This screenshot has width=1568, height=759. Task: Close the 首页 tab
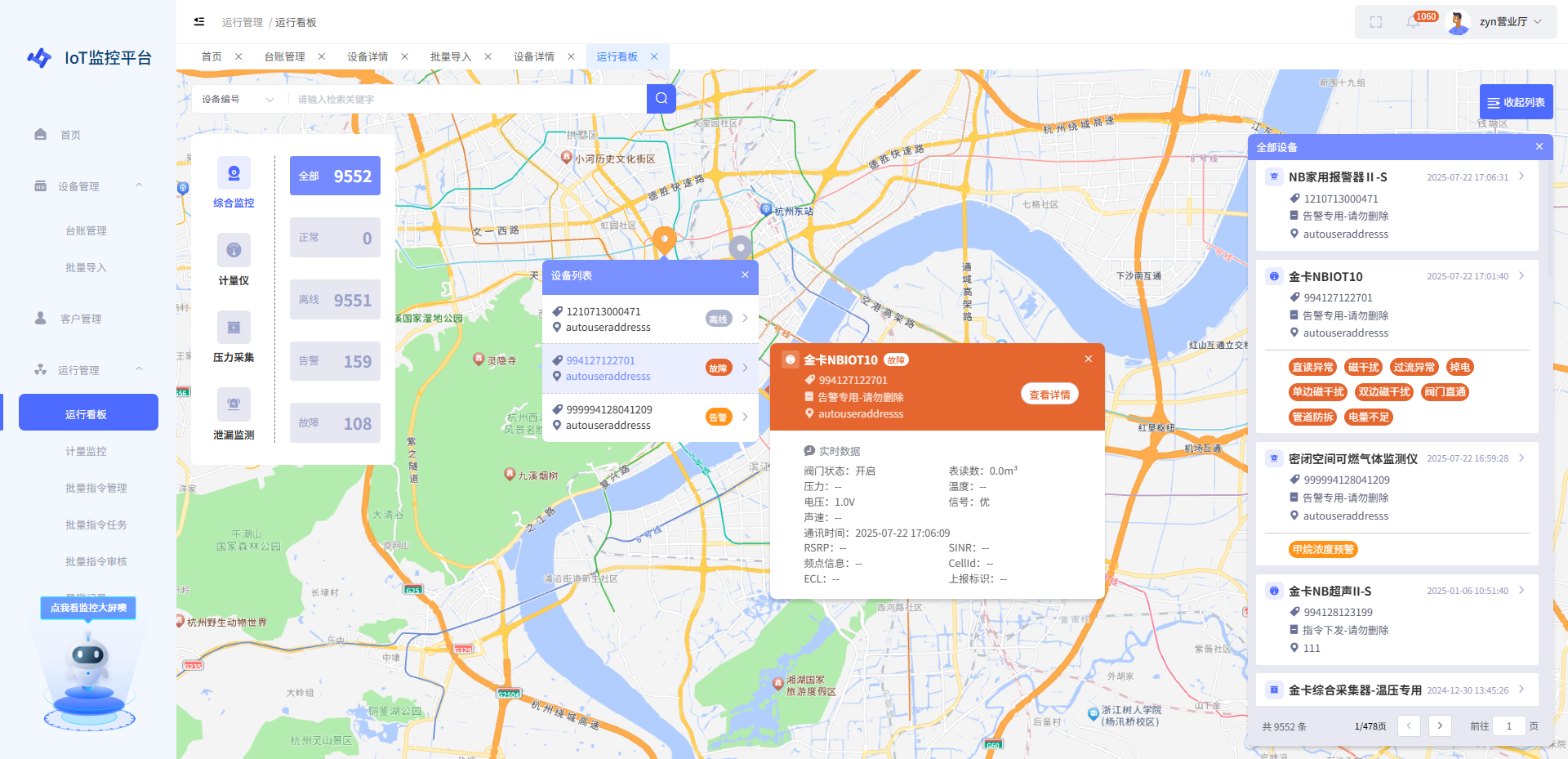tap(238, 56)
